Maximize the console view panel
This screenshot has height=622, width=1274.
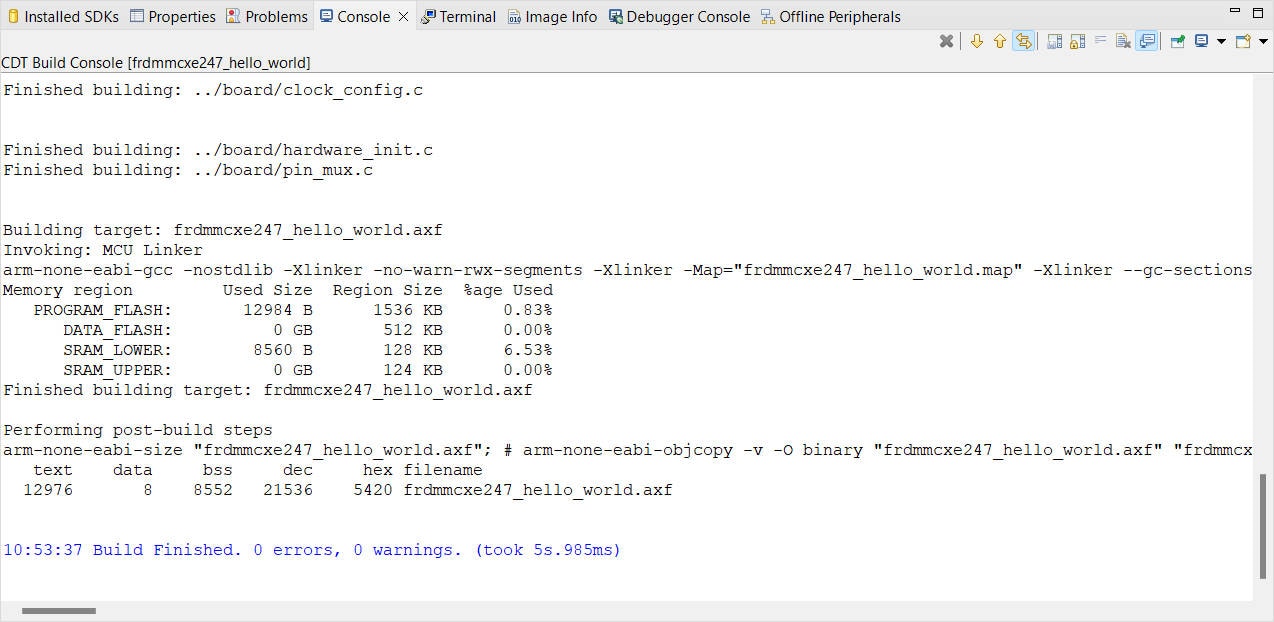coord(1259,12)
